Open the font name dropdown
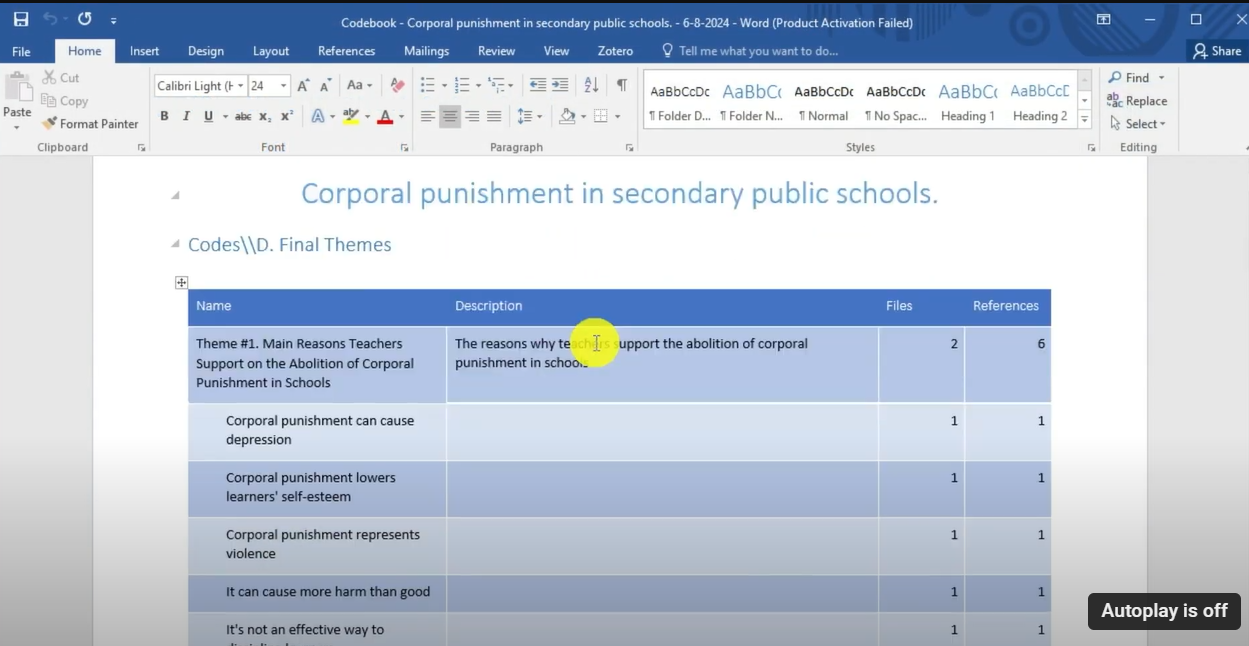 tap(240, 86)
